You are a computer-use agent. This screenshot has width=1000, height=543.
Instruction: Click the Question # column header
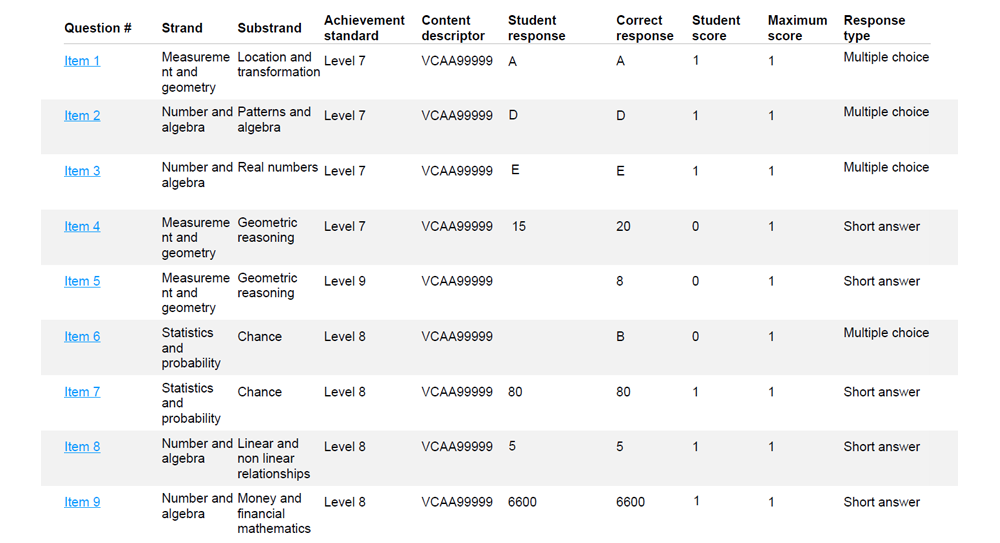(98, 28)
